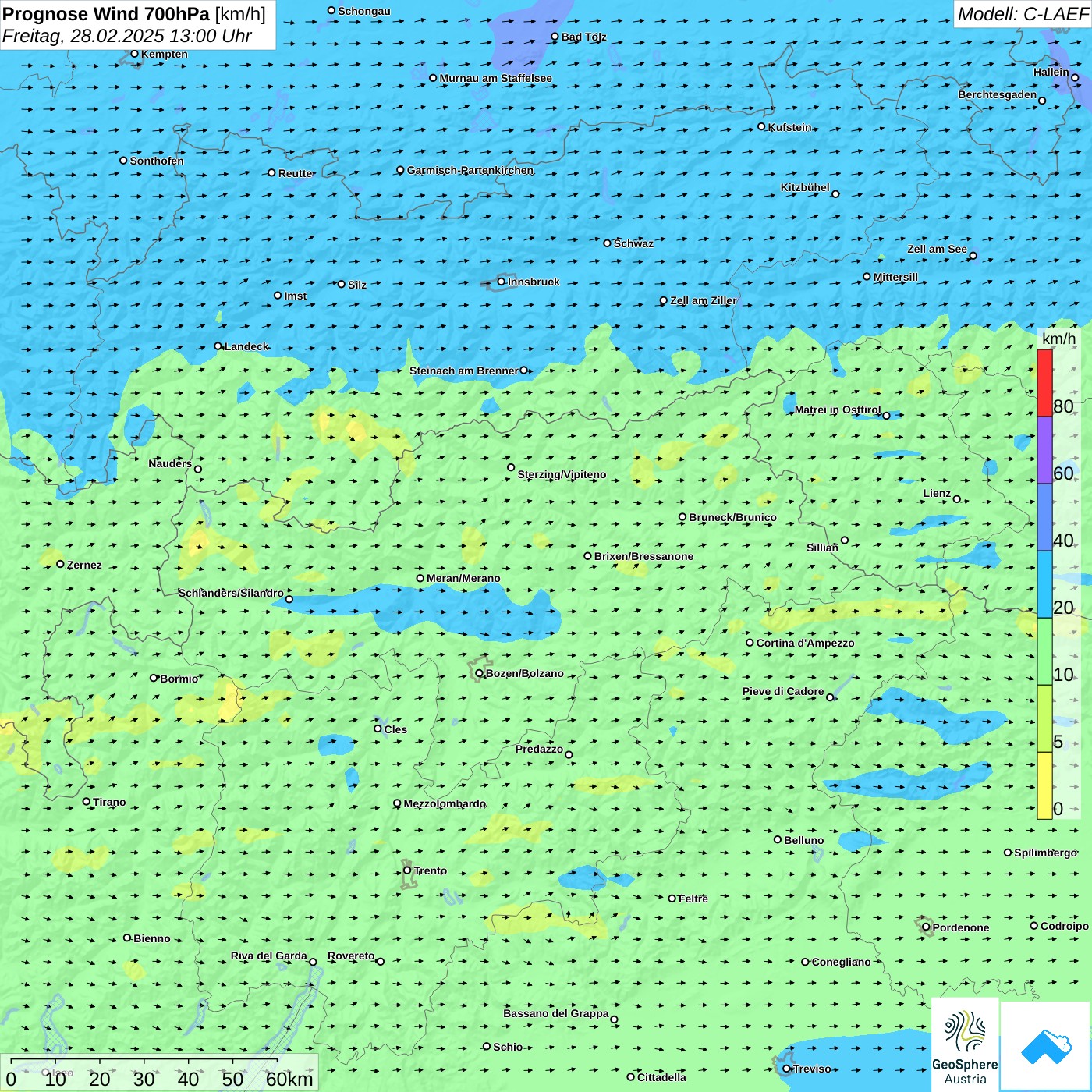Click the 'Schlanders/Silandro' label
Screen dimensions: 1092x1092
coord(231,593)
